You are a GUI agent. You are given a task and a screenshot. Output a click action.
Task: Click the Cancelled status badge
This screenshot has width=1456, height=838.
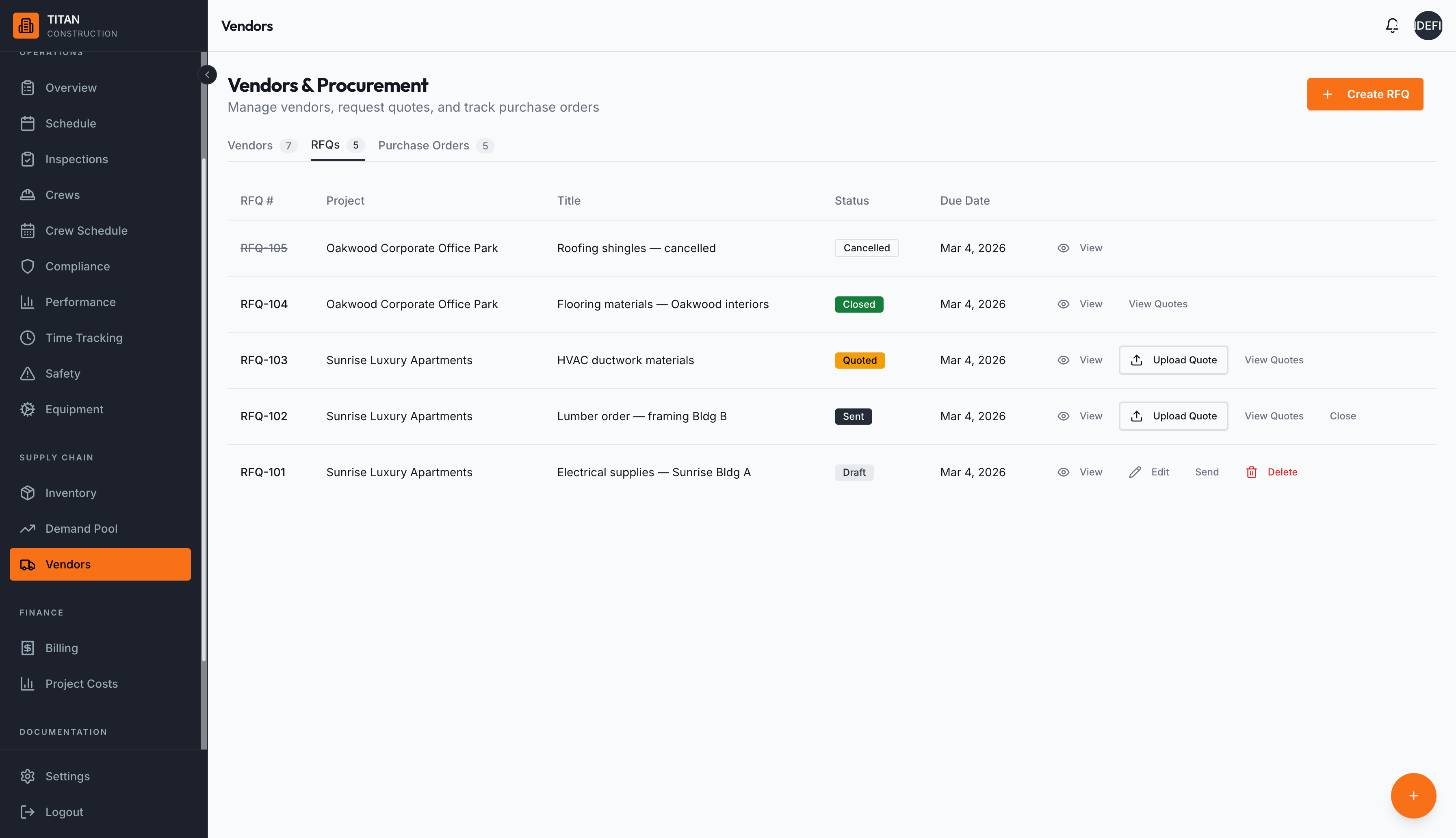[x=867, y=248]
